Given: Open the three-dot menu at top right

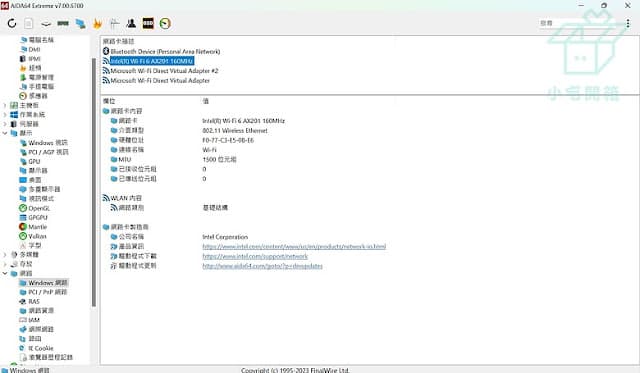Looking at the screenshot, I should pyautogui.click(x=628, y=23).
